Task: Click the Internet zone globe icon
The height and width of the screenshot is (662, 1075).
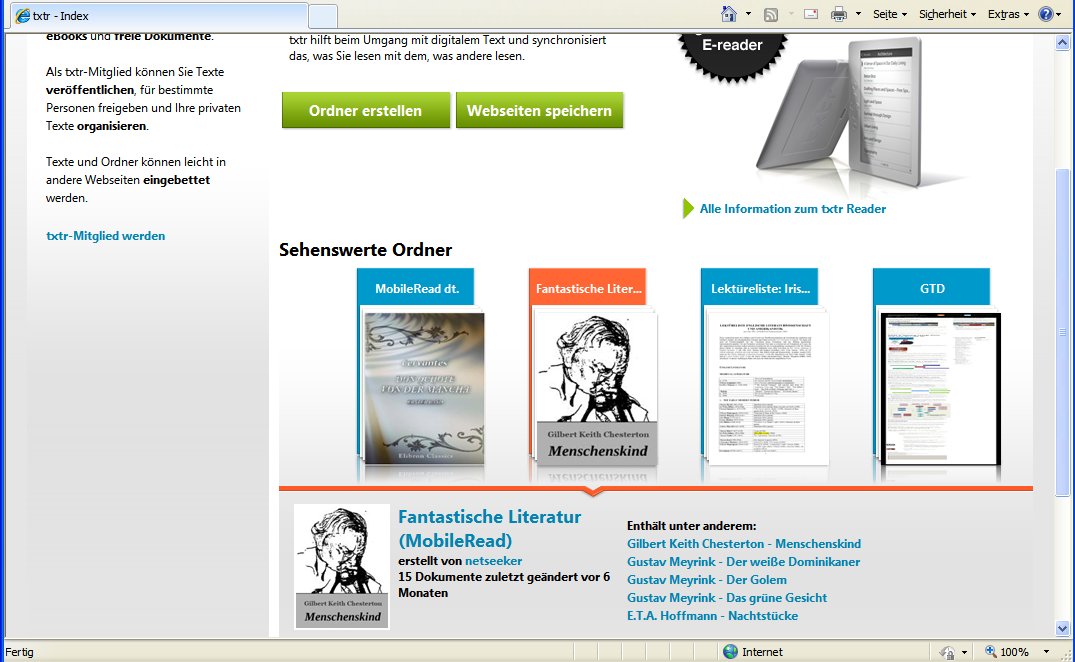Action: pos(730,652)
